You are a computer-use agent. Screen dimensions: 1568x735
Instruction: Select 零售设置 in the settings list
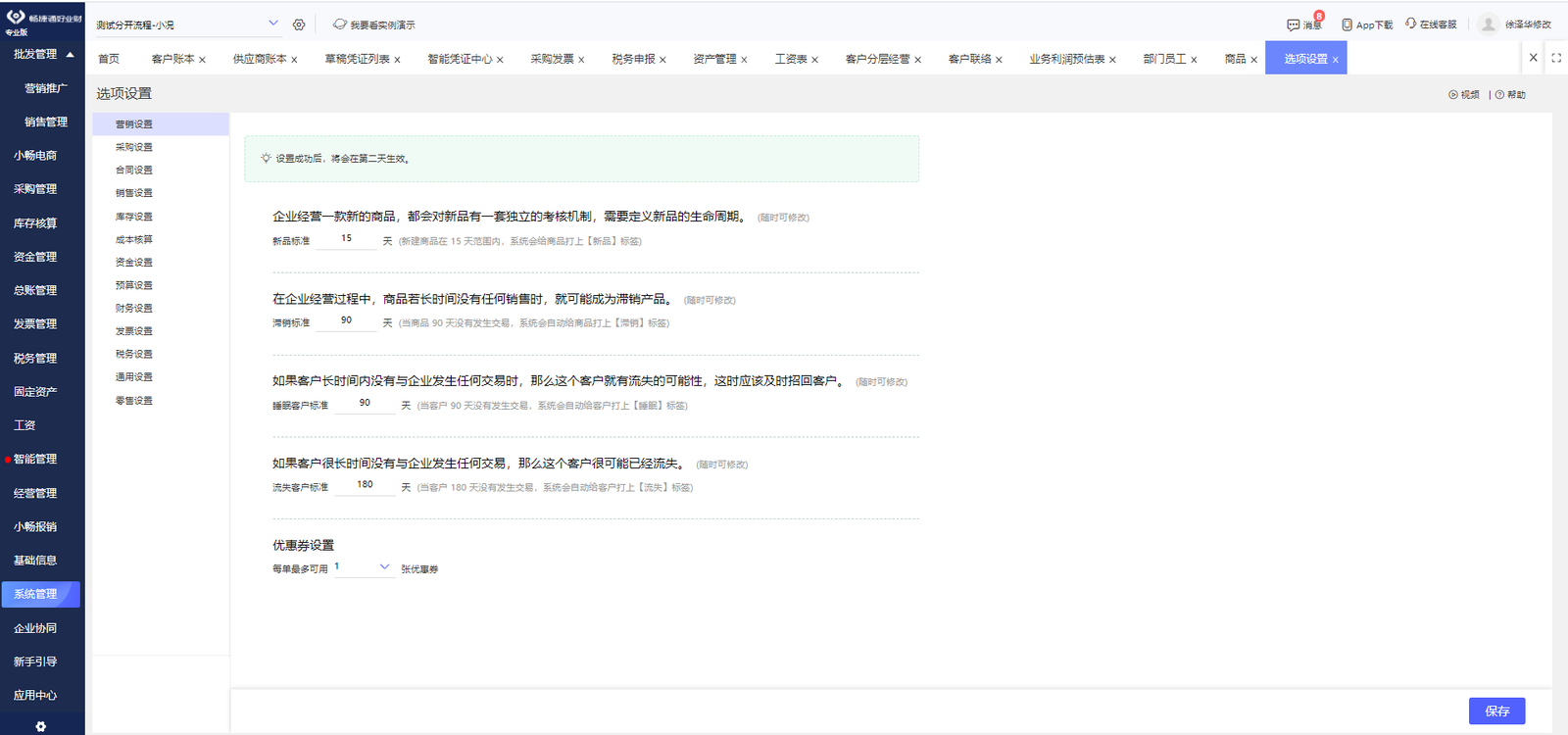(x=134, y=401)
